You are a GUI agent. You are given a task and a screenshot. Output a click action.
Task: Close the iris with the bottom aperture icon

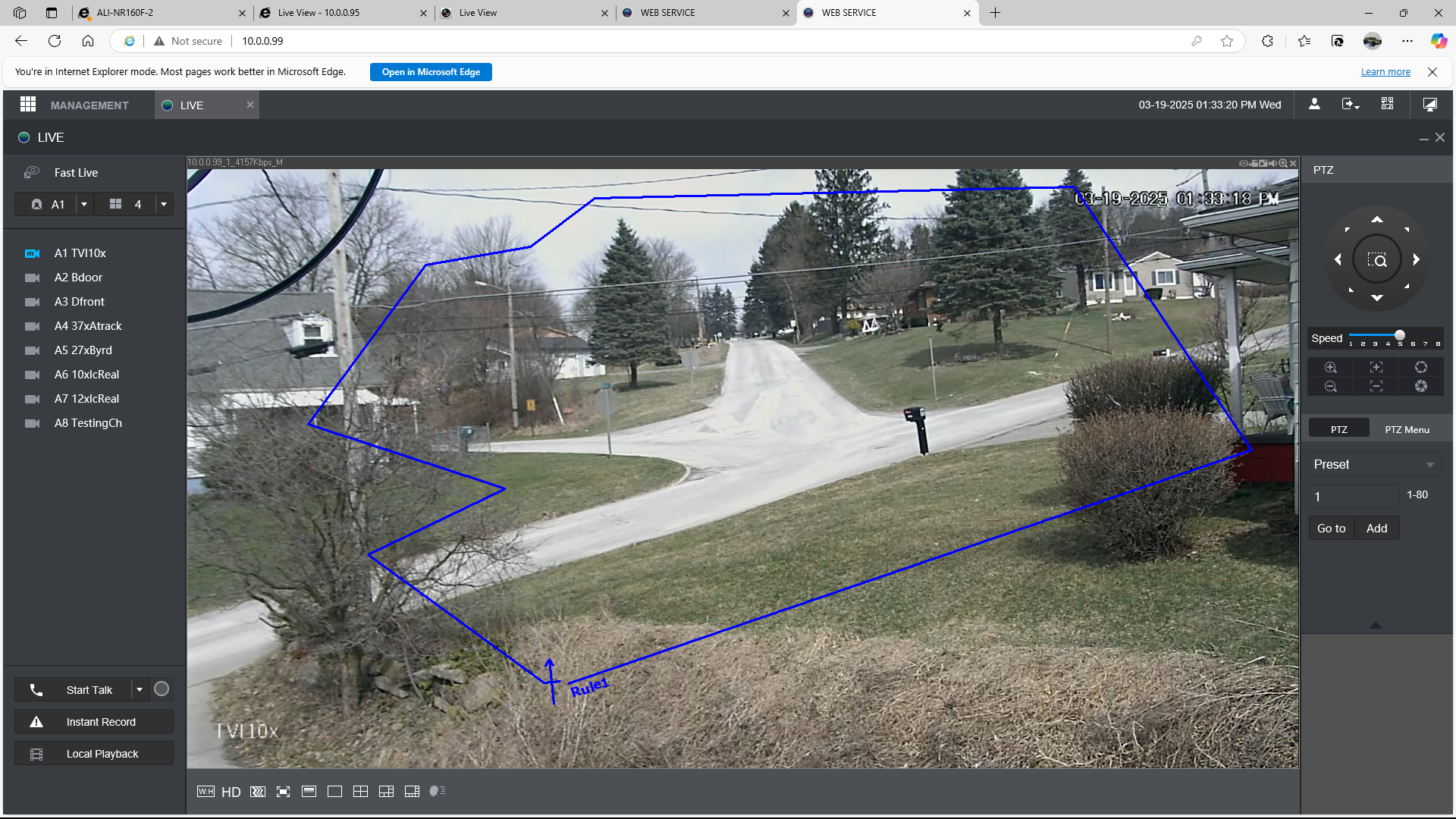pyautogui.click(x=1420, y=387)
